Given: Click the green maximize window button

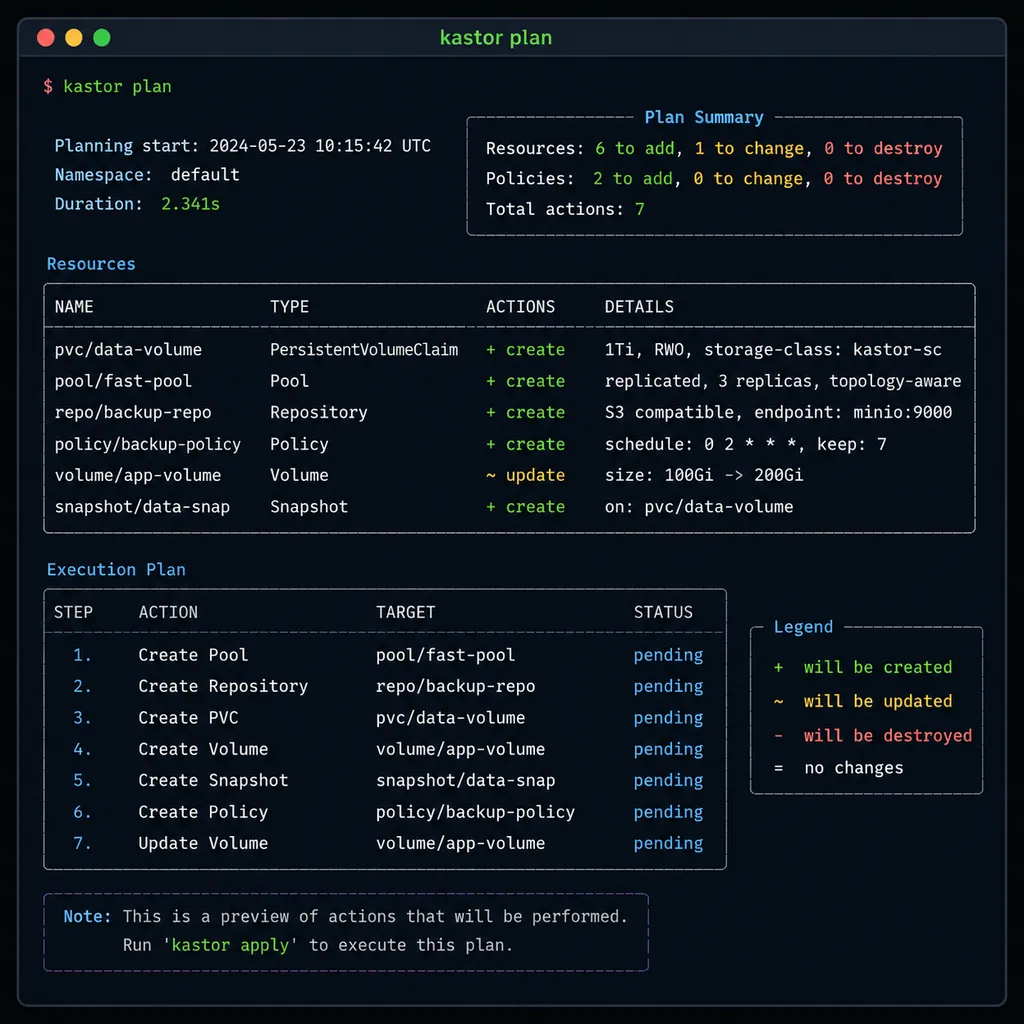Looking at the screenshot, I should (102, 38).
